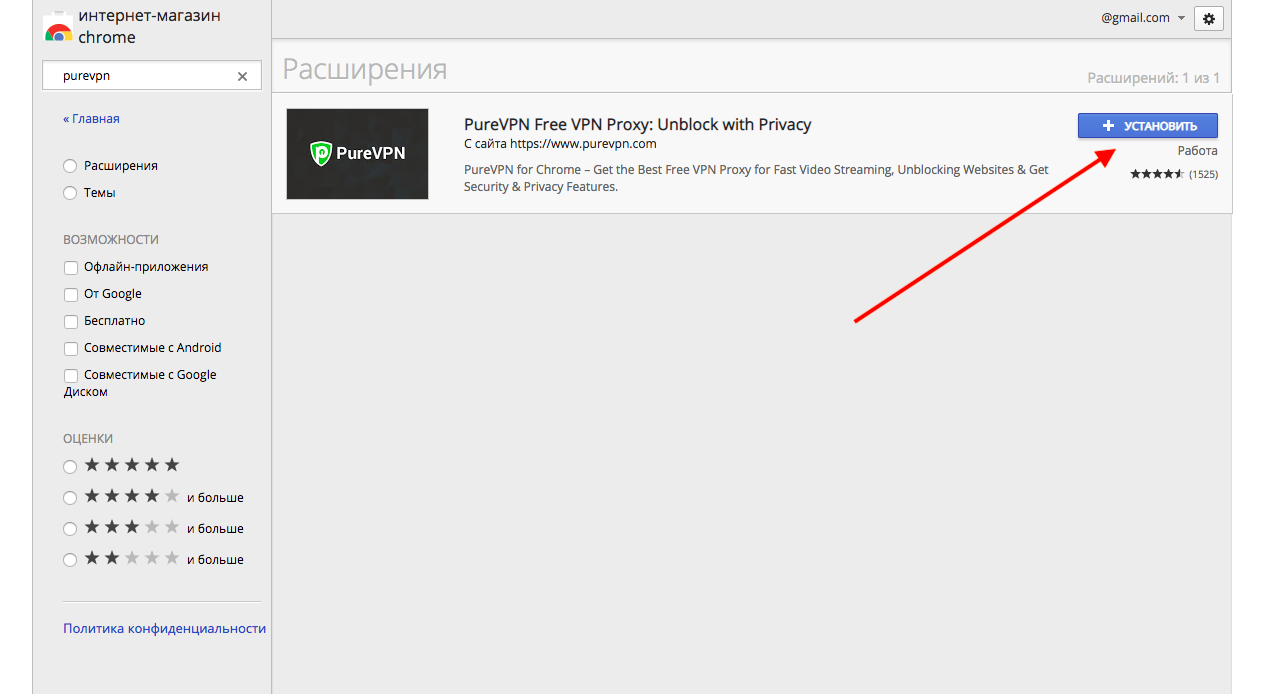Click the интернет-магазин chrome store title
The width and height of the screenshot is (1270, 694).
[150, 27]
